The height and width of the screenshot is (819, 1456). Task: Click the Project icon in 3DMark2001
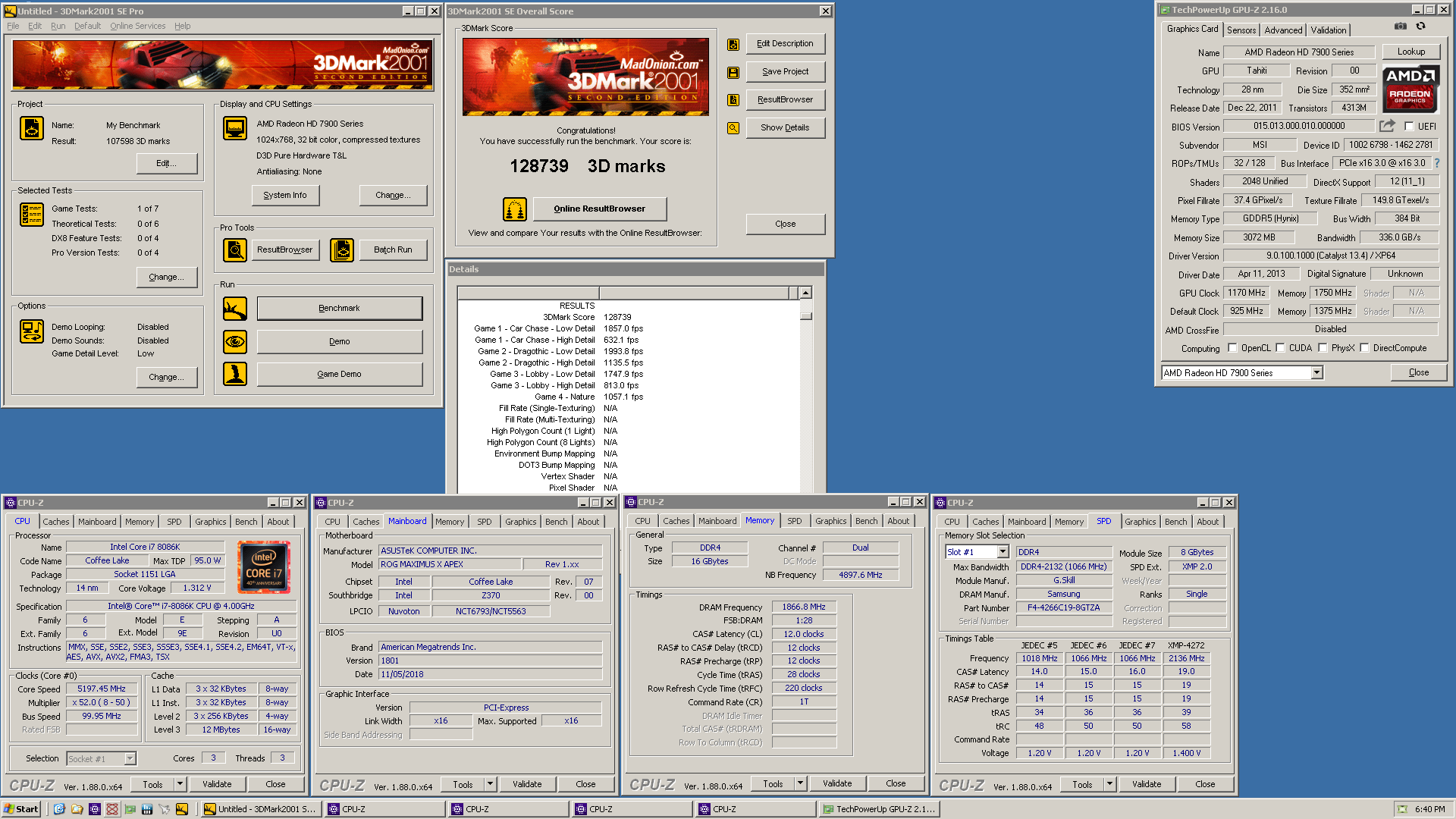click(32, 129)
